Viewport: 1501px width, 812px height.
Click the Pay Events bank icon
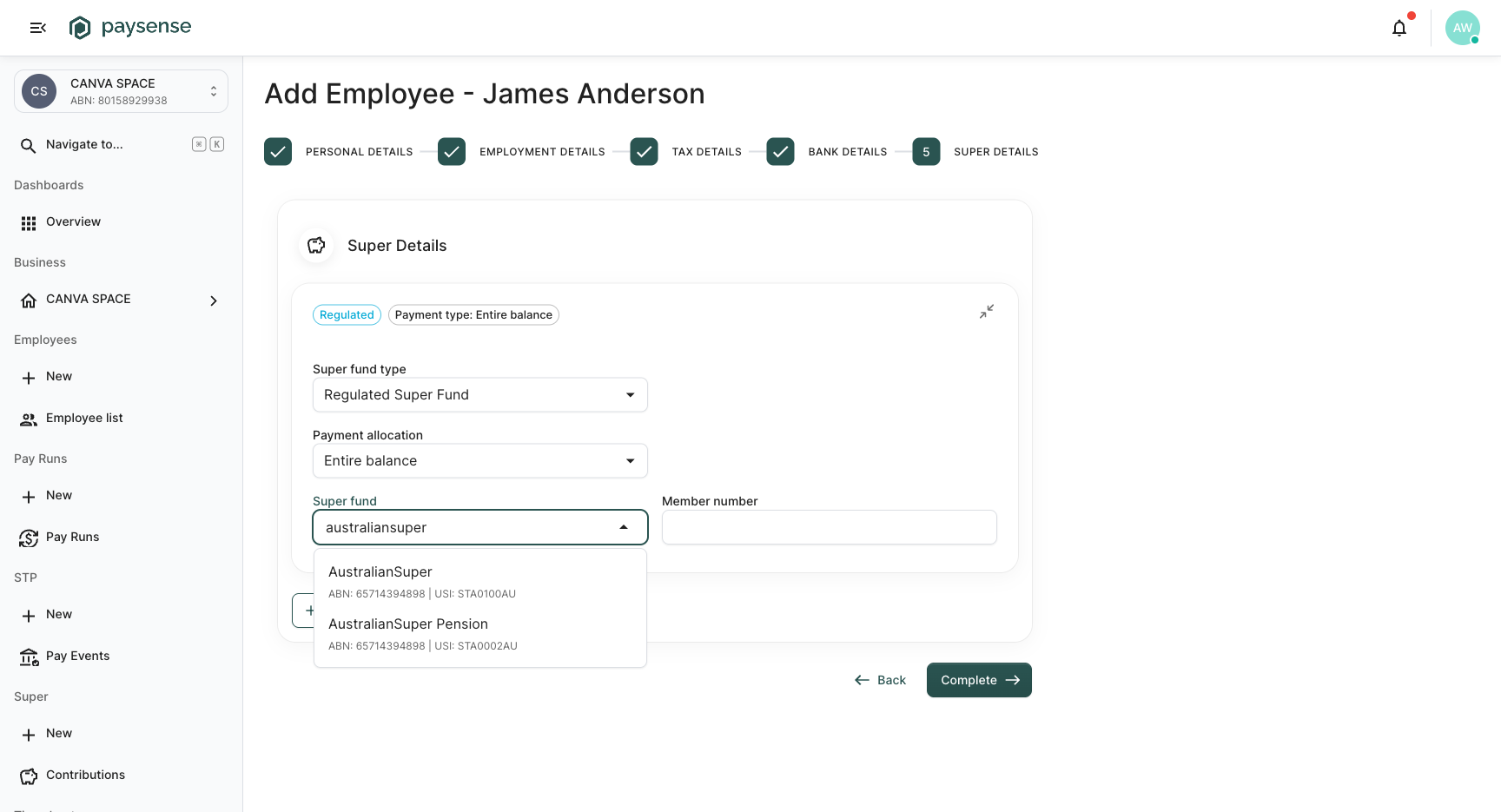coord(29,657)
